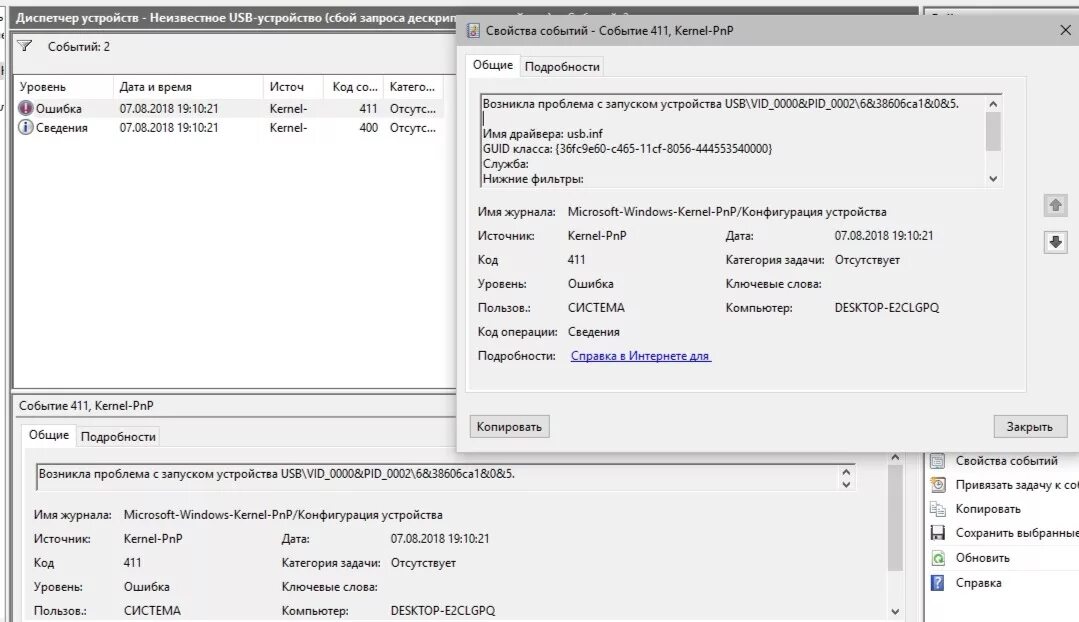Image resolution: width=1079 pixels, height=622 pixels.
Task: Click Справка action in right pane
Action: click(x=978, y=583)
